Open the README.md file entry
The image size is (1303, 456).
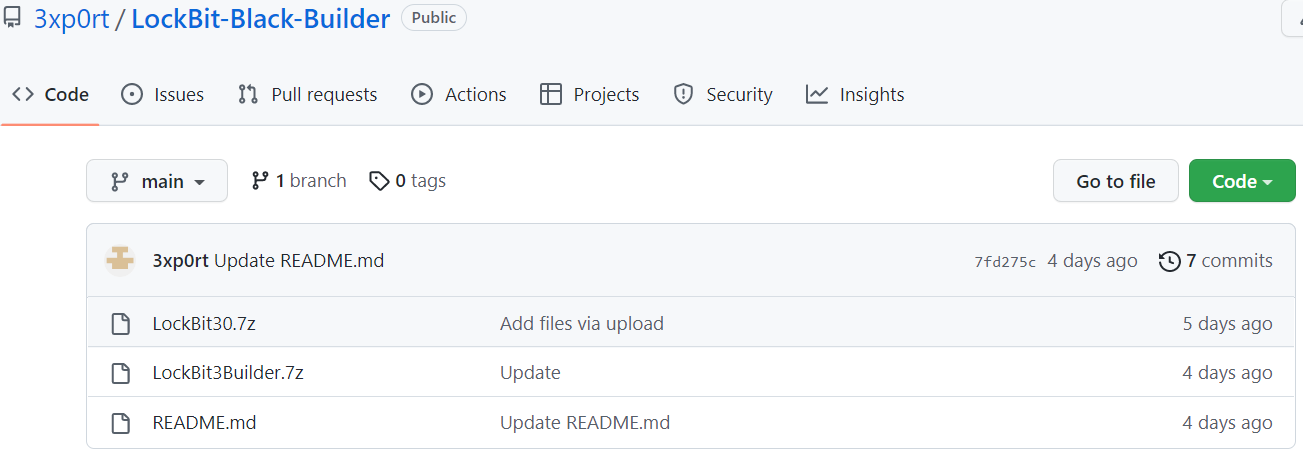205,423
